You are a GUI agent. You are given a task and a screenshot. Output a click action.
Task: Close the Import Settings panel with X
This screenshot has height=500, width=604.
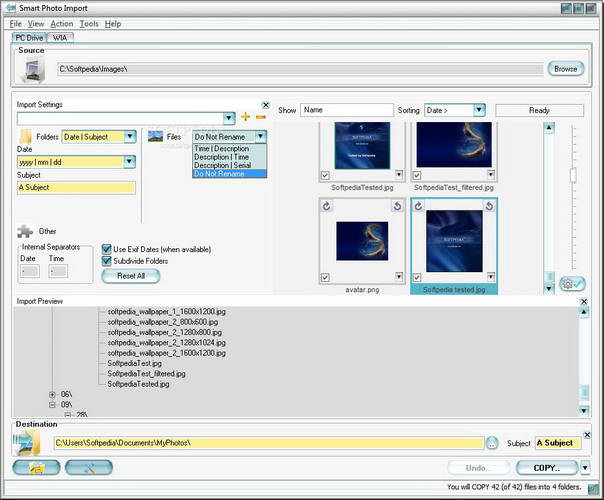(265, 104)
